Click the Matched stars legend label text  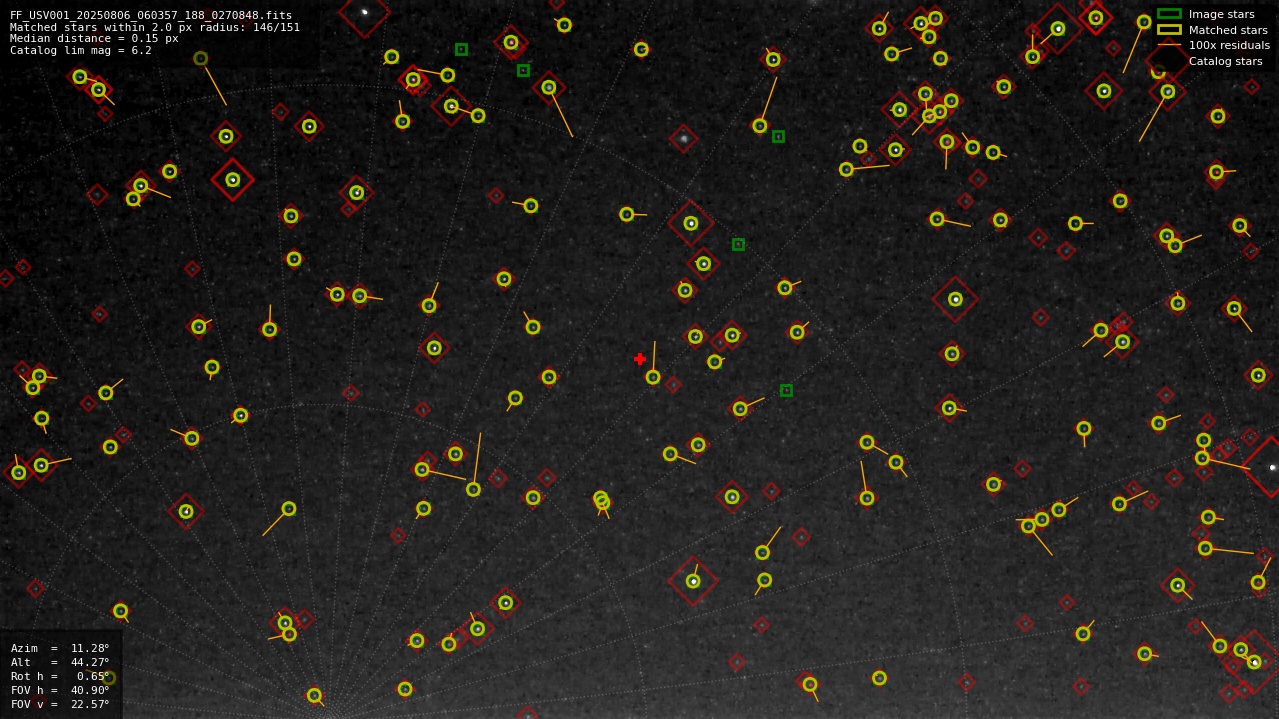point(1228,30)
